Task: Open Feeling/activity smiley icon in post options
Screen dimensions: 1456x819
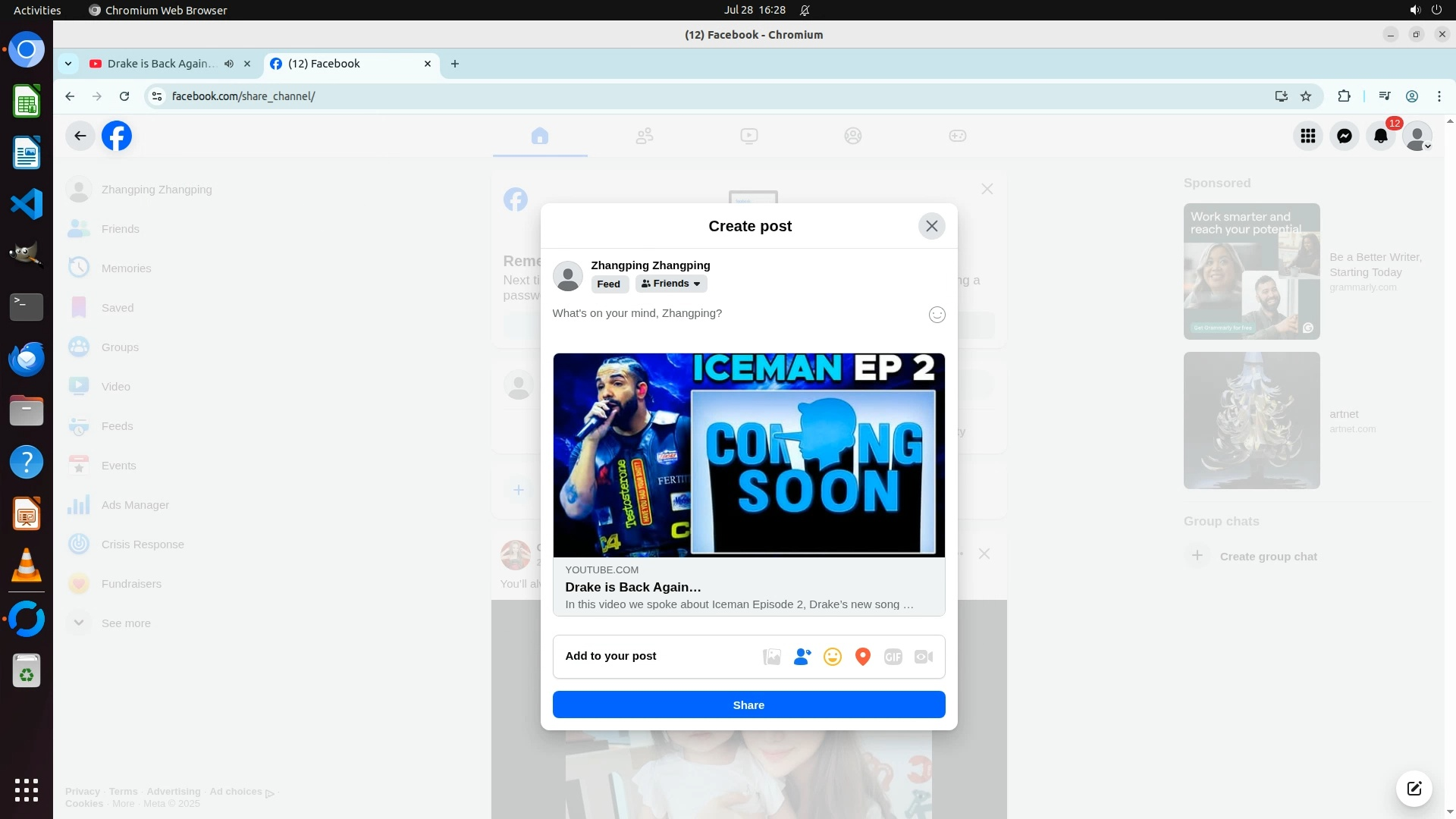Action: [832, 657]
